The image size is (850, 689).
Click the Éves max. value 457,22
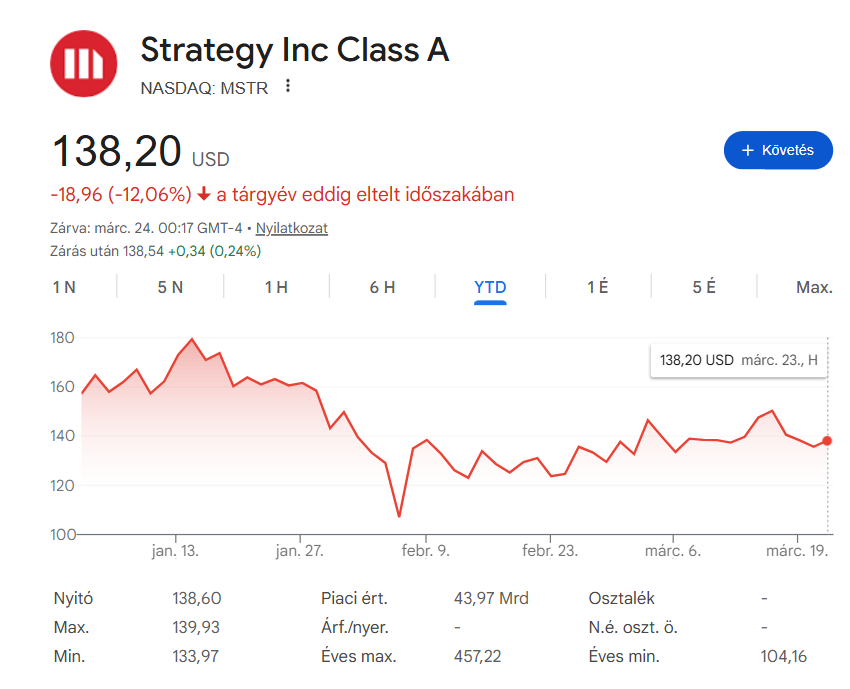[478, 657]
